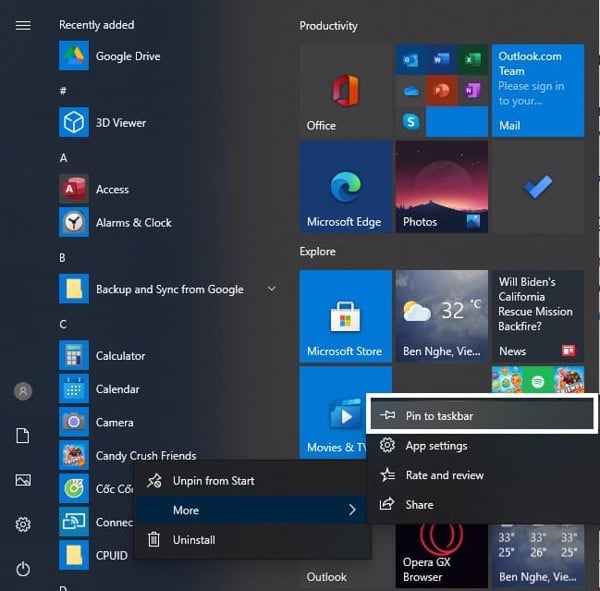The width and height of the screenshot is (600, 591).
Task: Open the Ben Nghe forecast tile at bottom
Action: click(x=538, y=556)
